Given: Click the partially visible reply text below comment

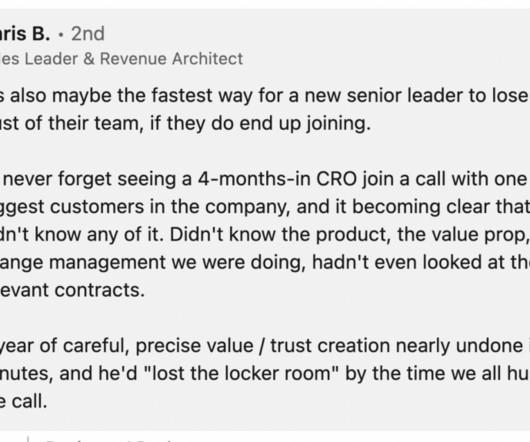Looking at the screenshot, I should [x=112, y=440].
